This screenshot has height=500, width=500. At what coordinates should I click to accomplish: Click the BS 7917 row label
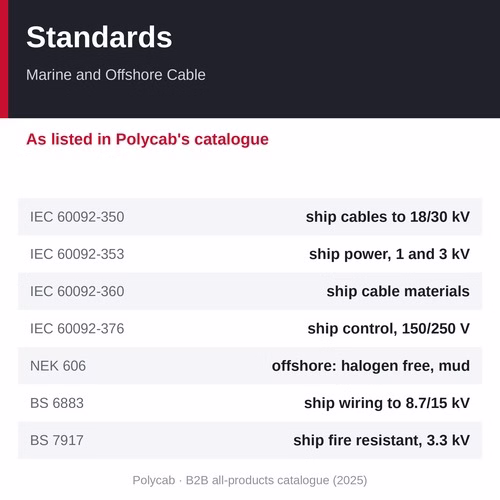[x=57, y=441]
